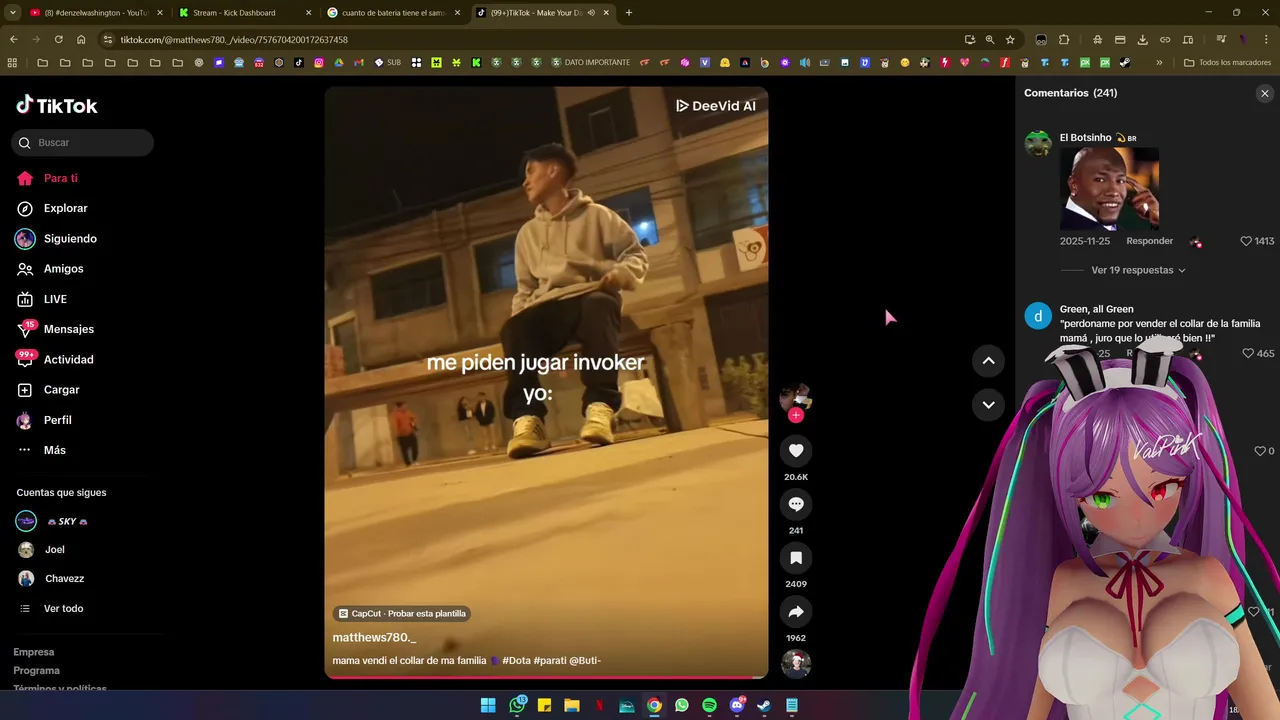This screenshot has height=720, width=1280.
Task: Close the Comentarios panel
Action: (1264, 93)
